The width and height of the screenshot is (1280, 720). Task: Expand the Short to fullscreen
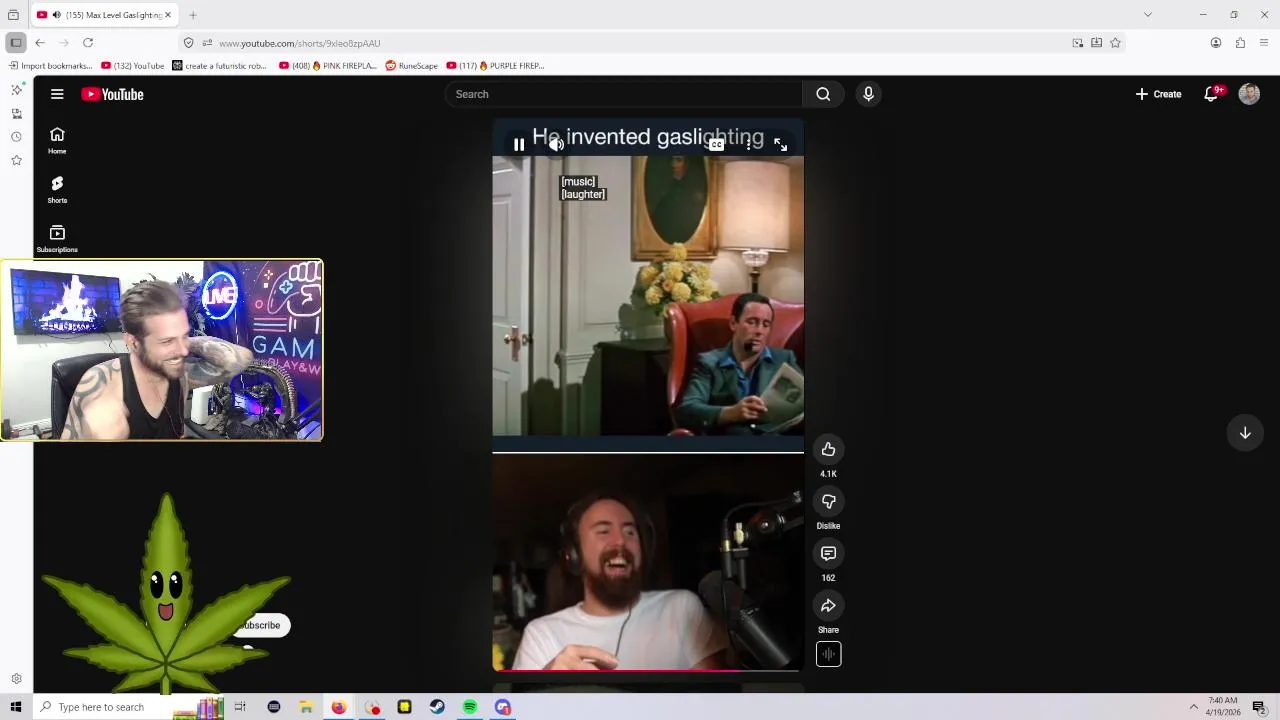(x=780, y=144)
